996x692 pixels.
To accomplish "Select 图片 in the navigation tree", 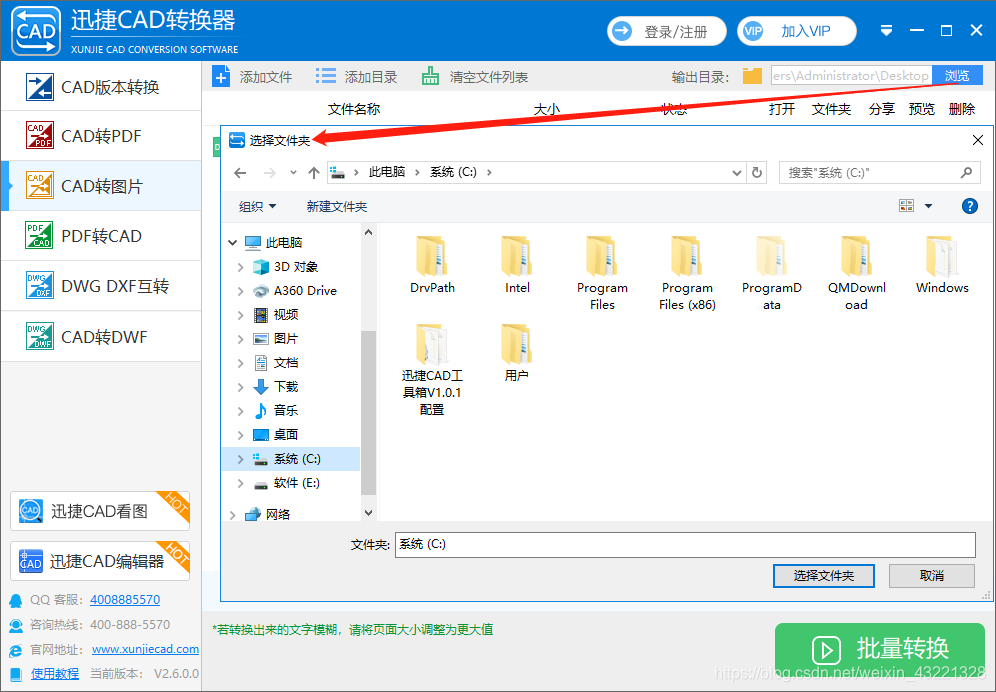I will [x=286, y=339].
